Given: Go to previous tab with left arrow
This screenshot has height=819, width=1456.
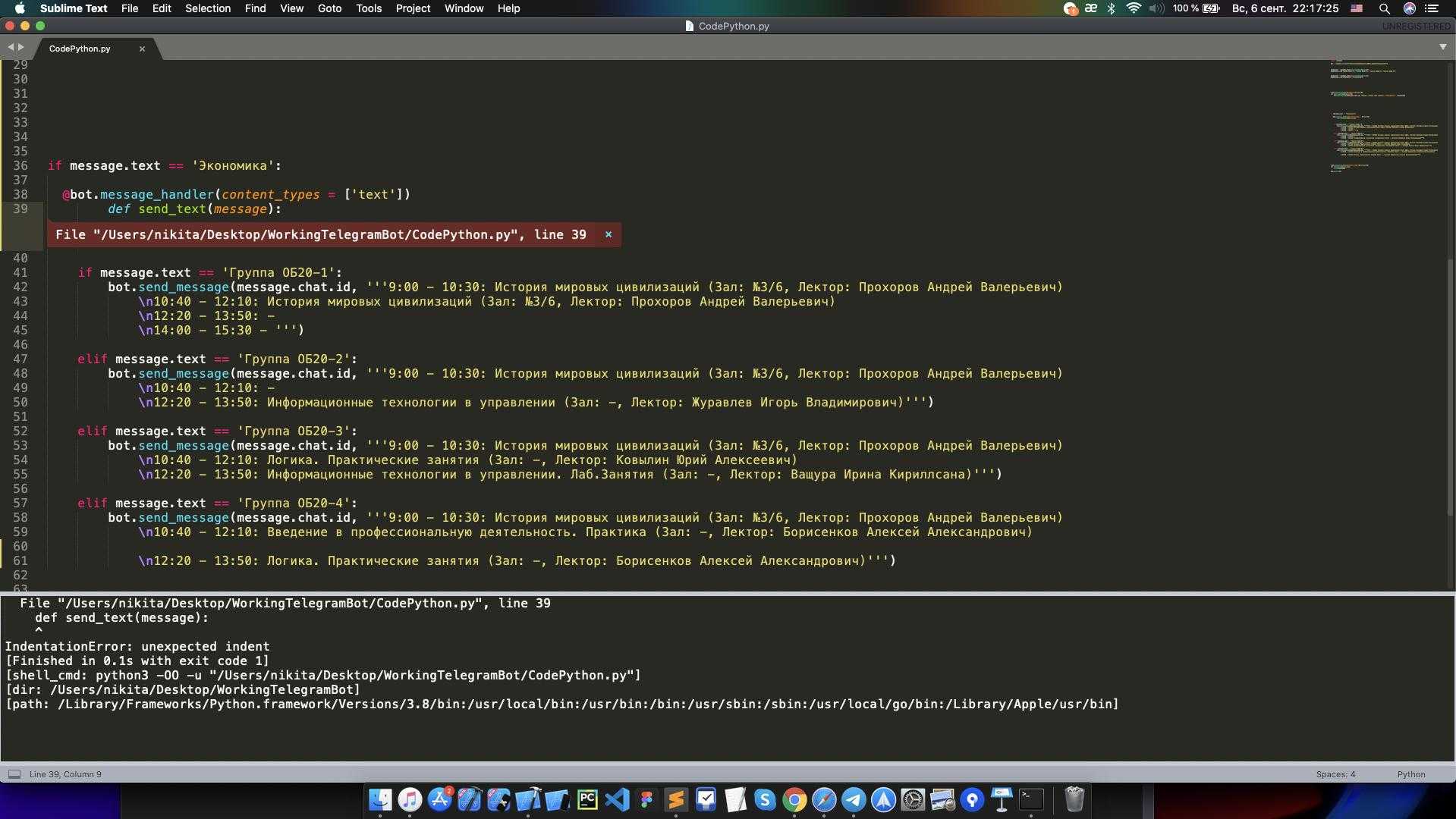Looking at the screenshot, I should 11,47.
